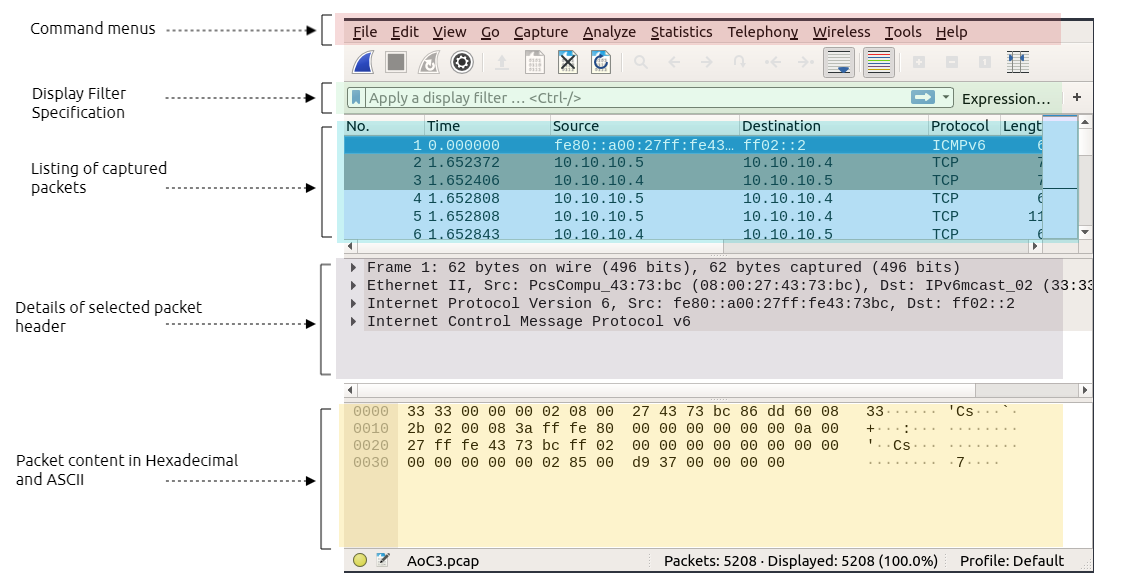Screen dimensions: 1121x587
Task: Reload the capture file icon
Action: 600,63
